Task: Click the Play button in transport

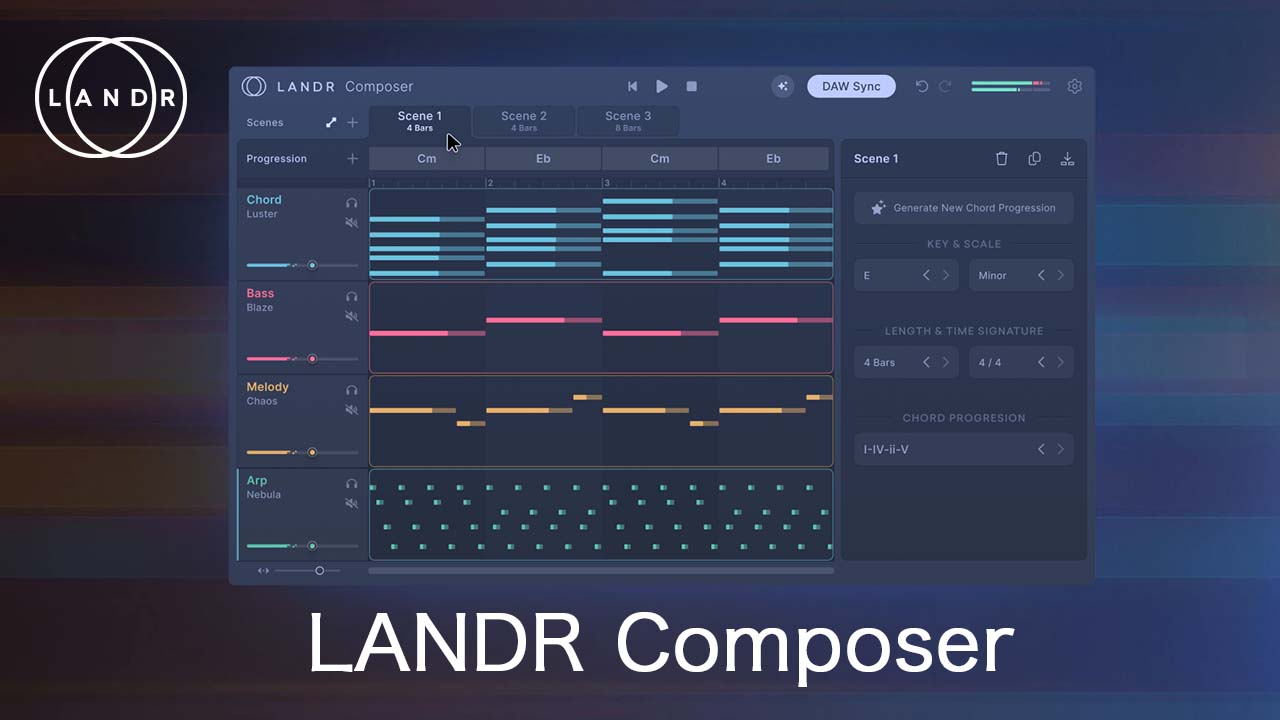Action: [x=662, y=87]
